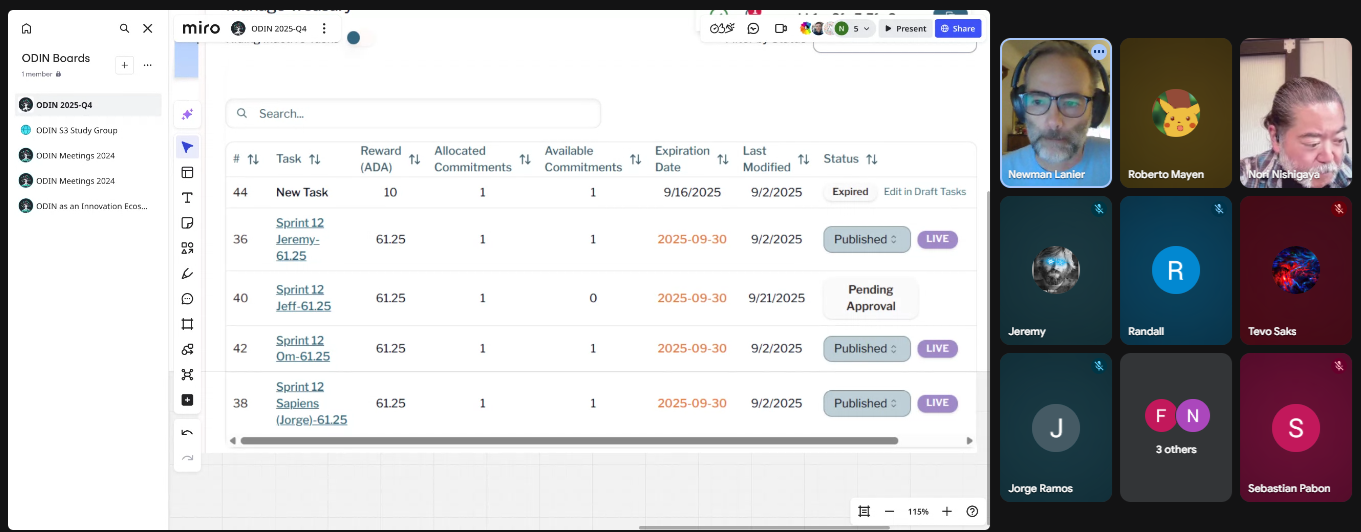1361x532 pixels.
Task: Open Published dropdown for Sprint 12 Om
Action: (866, 349)
